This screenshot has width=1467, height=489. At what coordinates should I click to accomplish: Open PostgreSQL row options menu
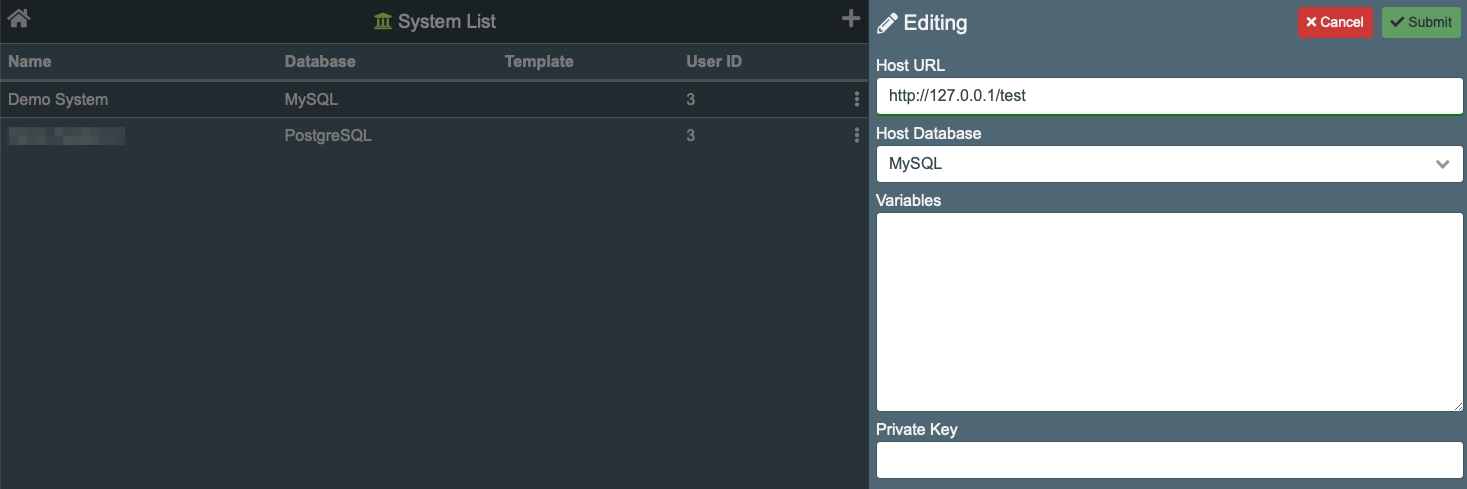tap(856, 136)
